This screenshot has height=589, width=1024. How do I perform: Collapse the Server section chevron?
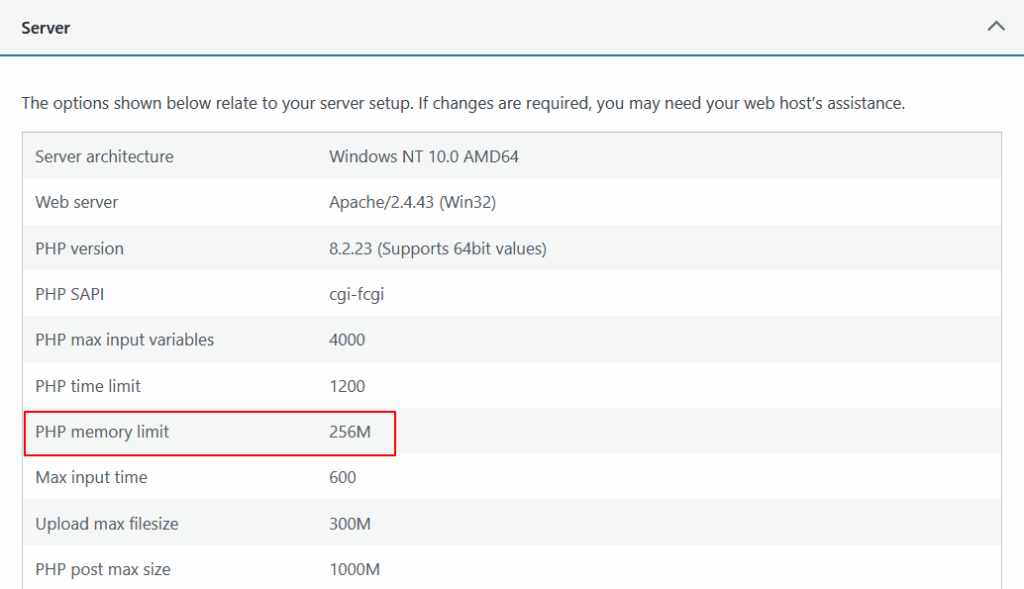click(x=995, y=27)
